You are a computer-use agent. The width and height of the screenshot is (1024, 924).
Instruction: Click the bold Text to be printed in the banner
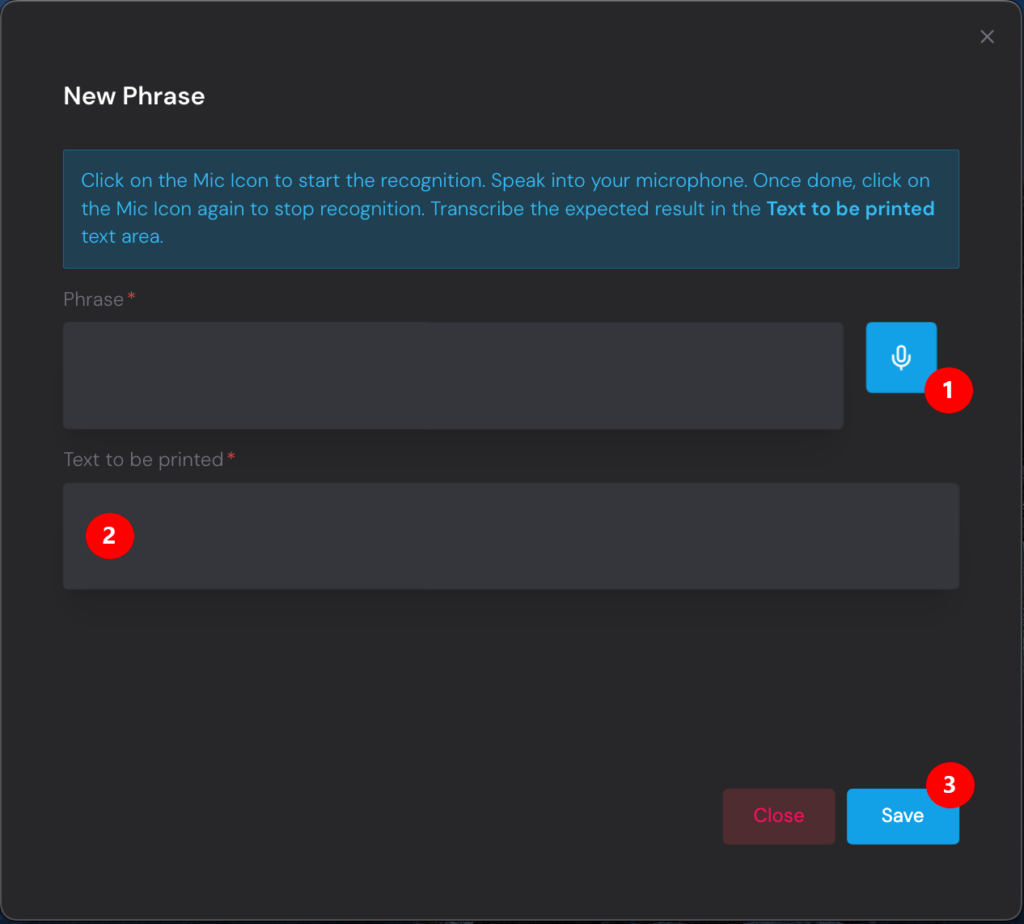(850, 209)
